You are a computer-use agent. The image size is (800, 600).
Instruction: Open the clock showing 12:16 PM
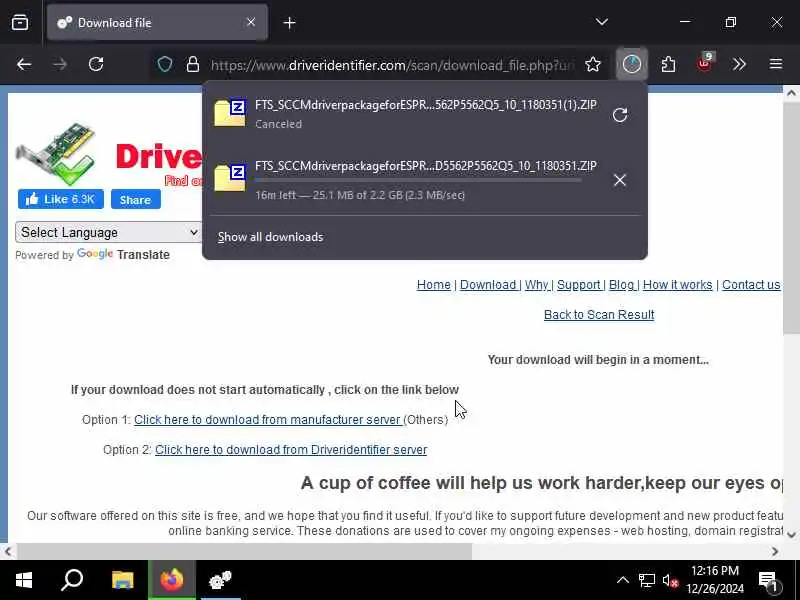pos(715,580)
